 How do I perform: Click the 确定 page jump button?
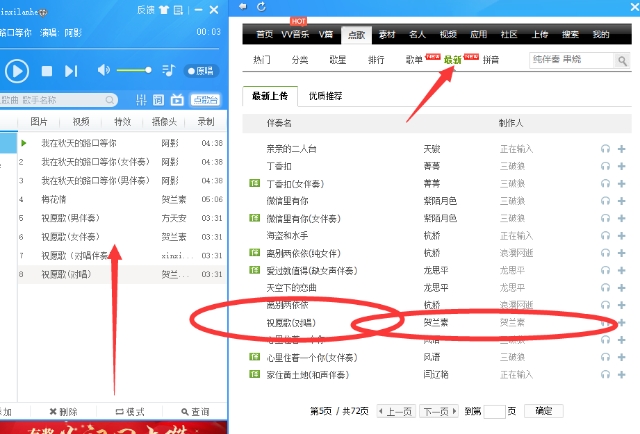543,411
